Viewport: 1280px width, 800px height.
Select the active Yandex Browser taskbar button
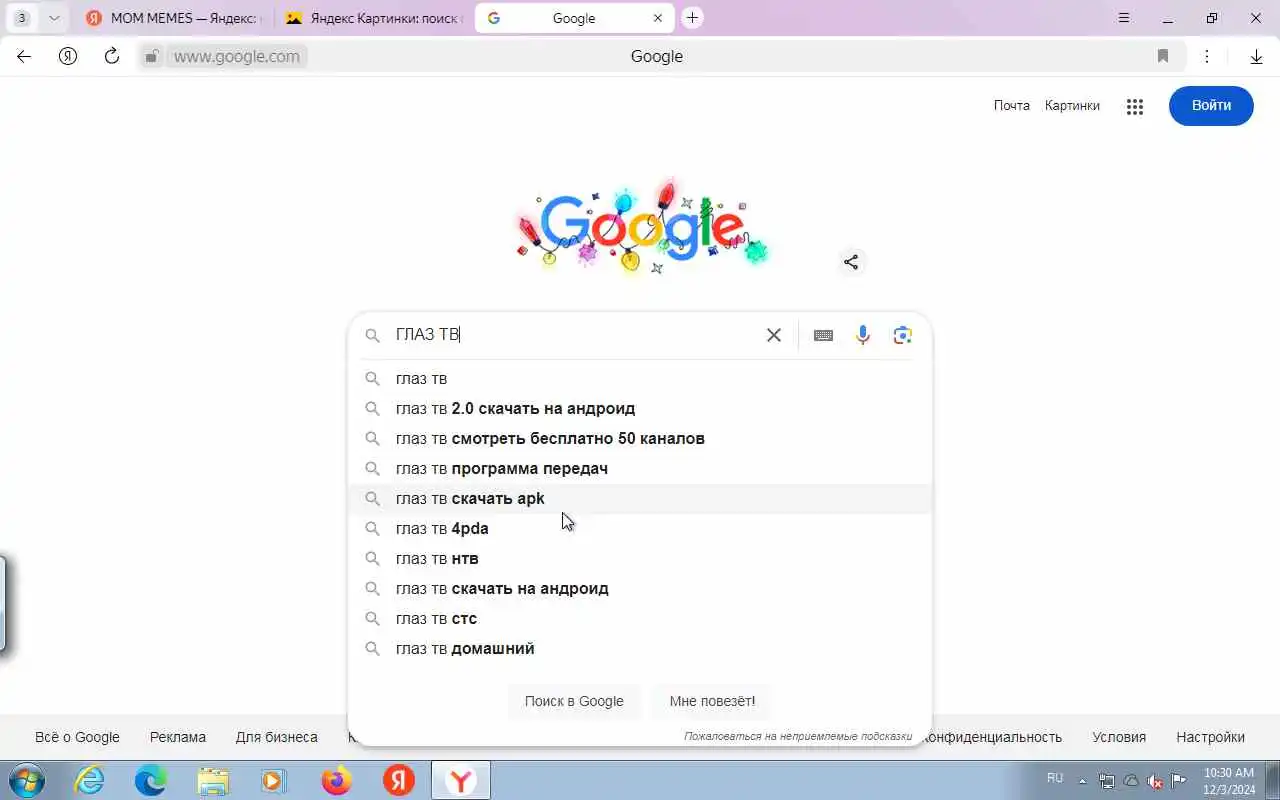click(461, 780)
